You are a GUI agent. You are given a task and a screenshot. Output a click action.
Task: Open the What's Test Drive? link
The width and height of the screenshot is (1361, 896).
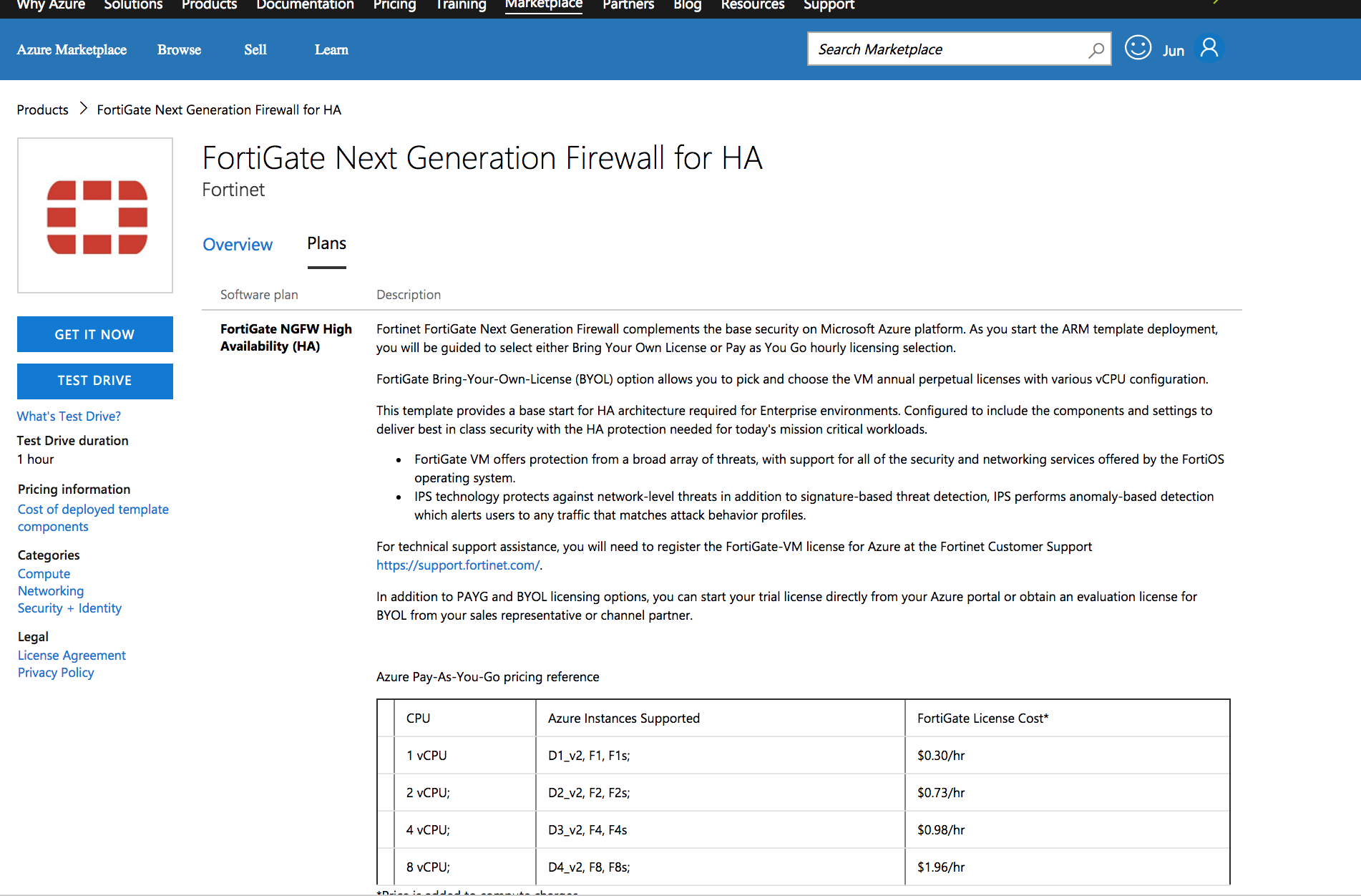[69, 416]
